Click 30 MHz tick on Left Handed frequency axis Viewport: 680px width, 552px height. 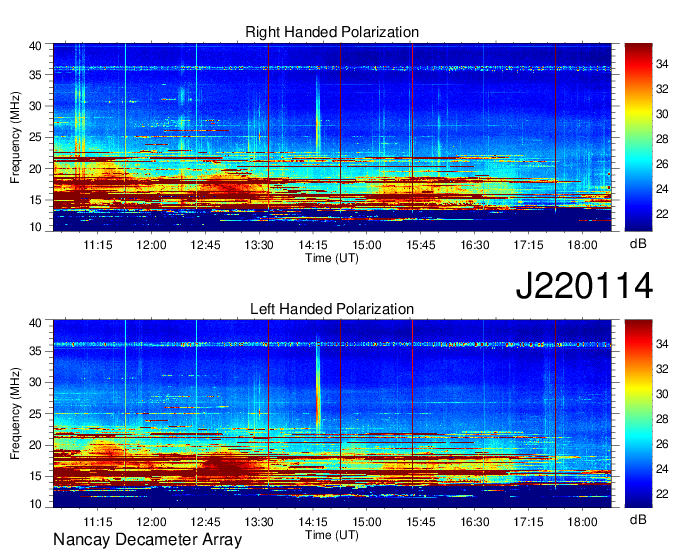coord(35,382)
